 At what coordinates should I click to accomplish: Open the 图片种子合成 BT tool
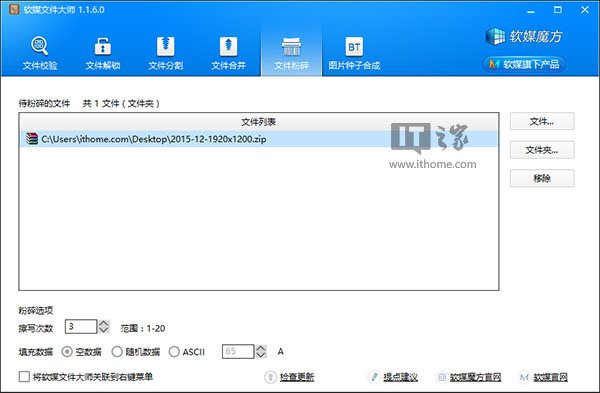(354, 53)
